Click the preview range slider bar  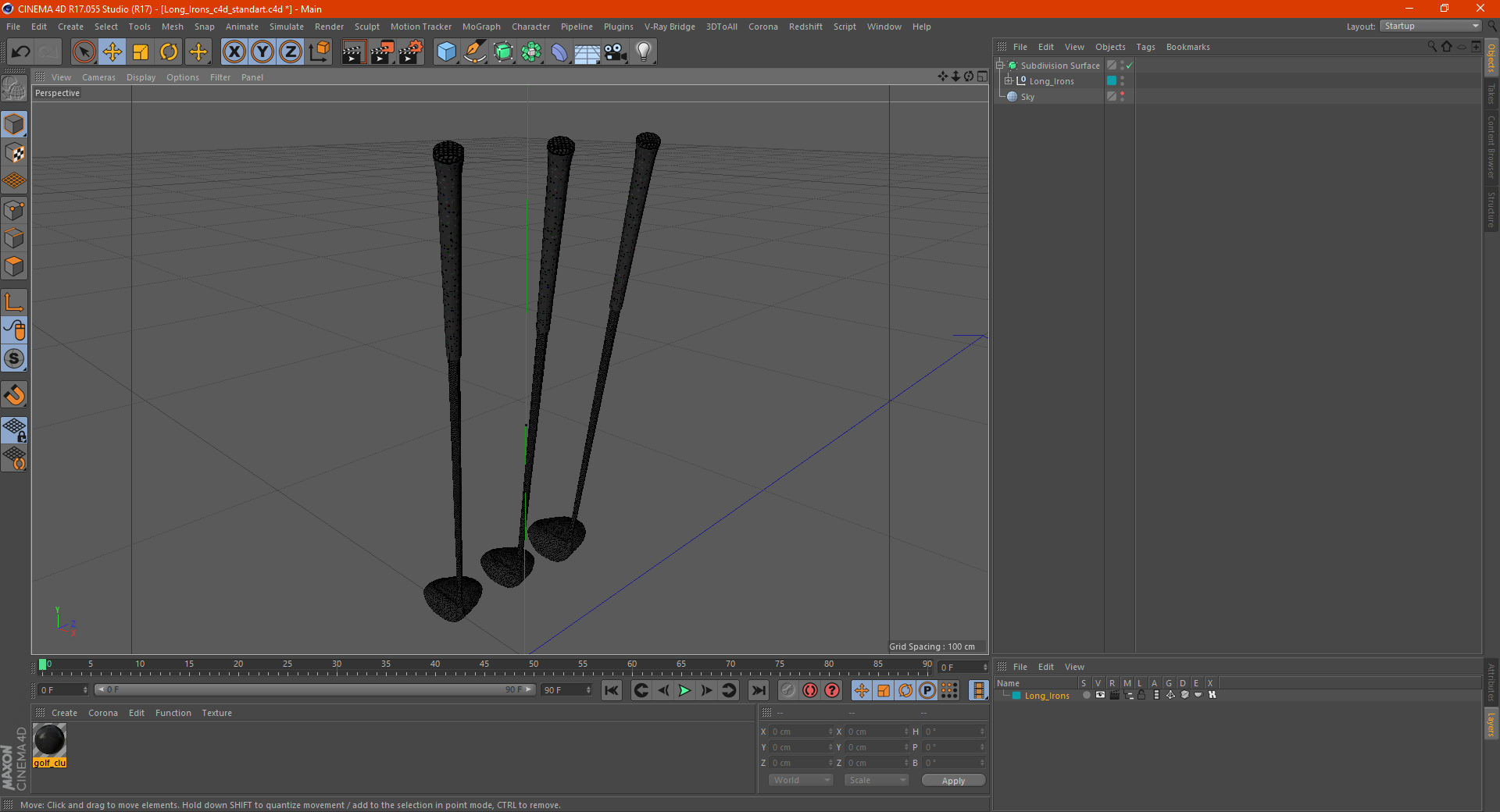coord(314,689)
